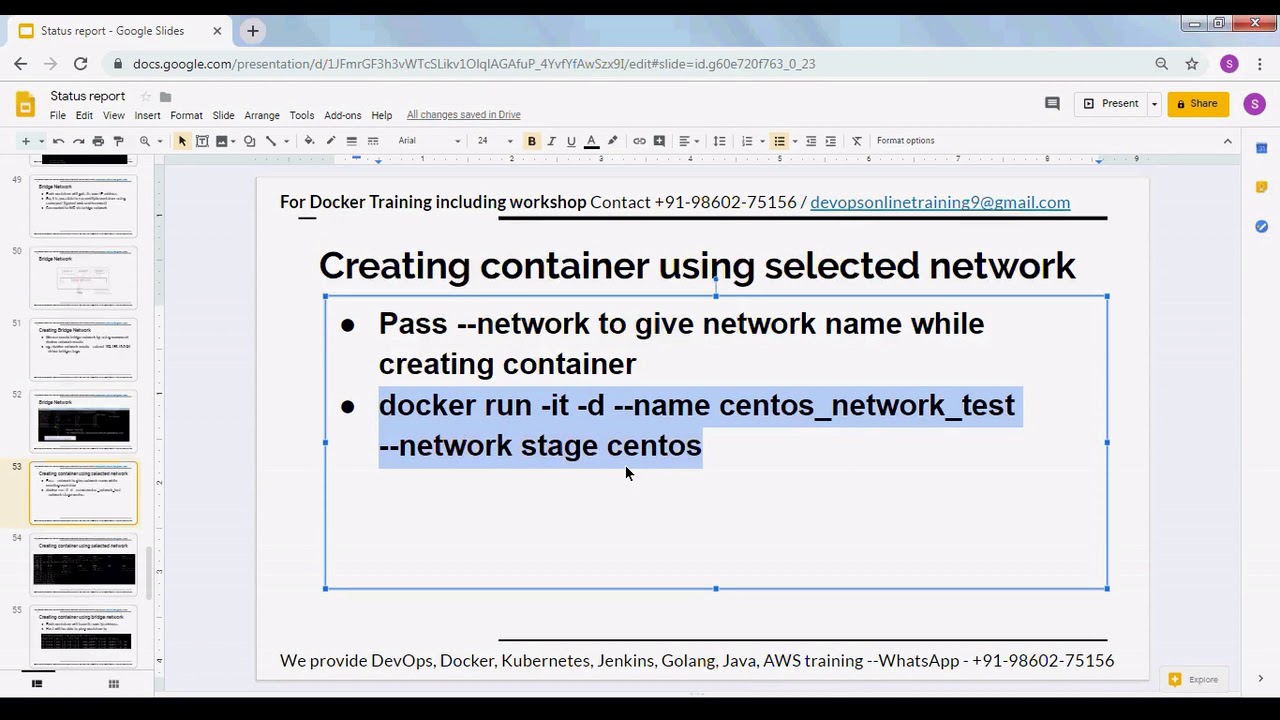The width and height of the screenshot is (1280, 720).
Task: Open the Arial font dropdown
Action: pos(429,141)
